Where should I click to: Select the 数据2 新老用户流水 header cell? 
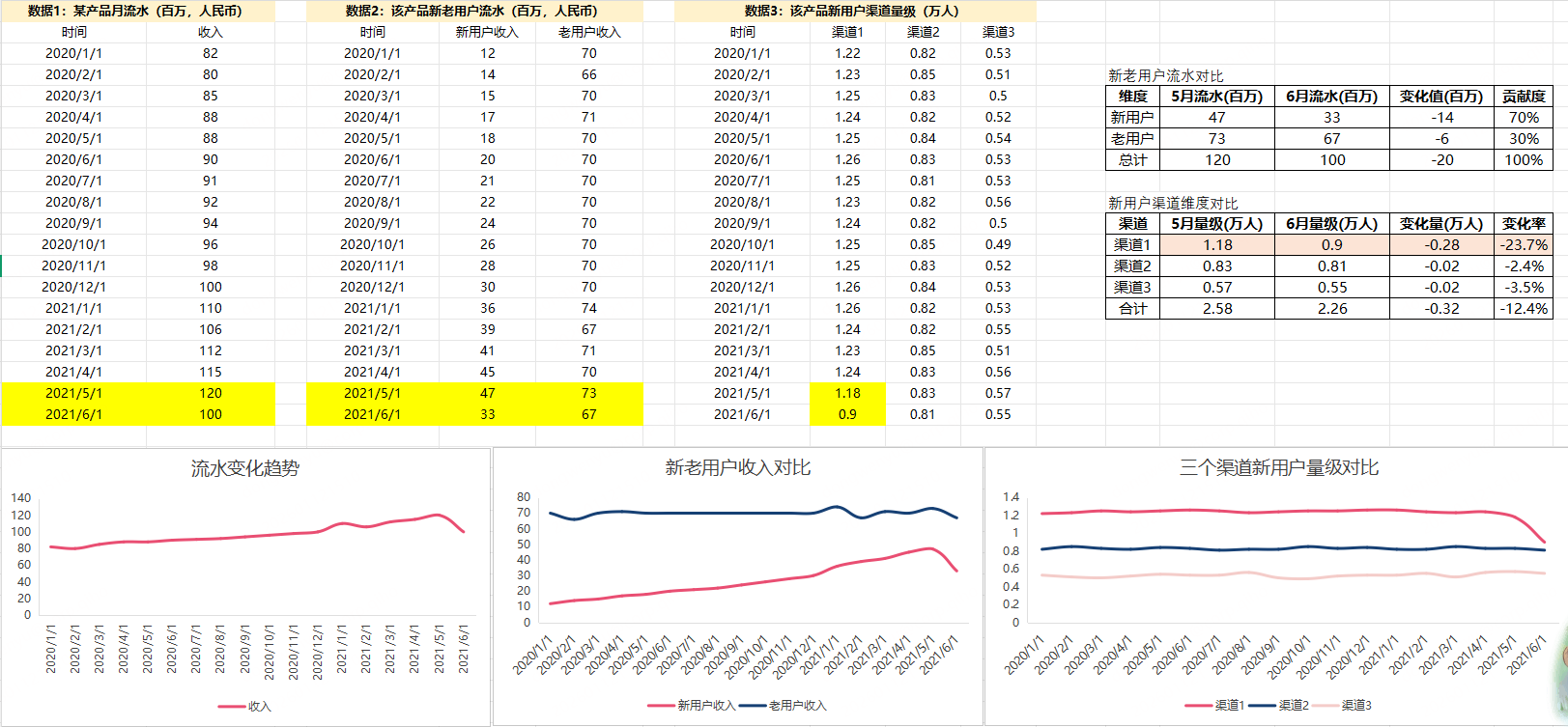pos(471,11)
